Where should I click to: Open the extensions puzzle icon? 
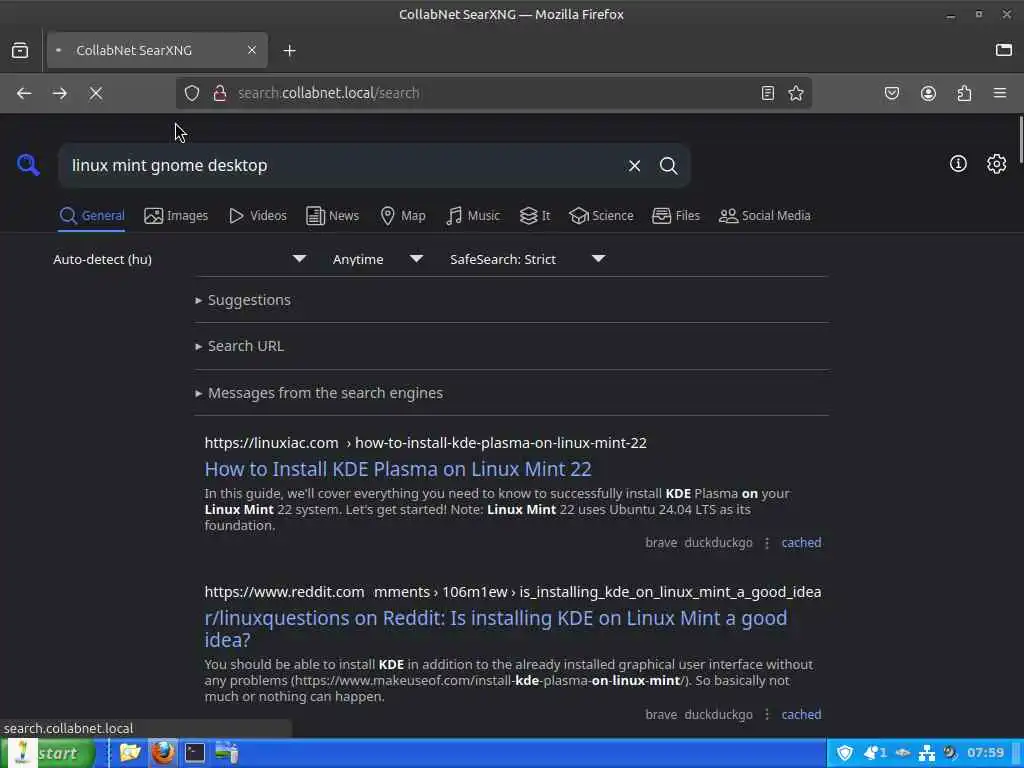[965, 93]
